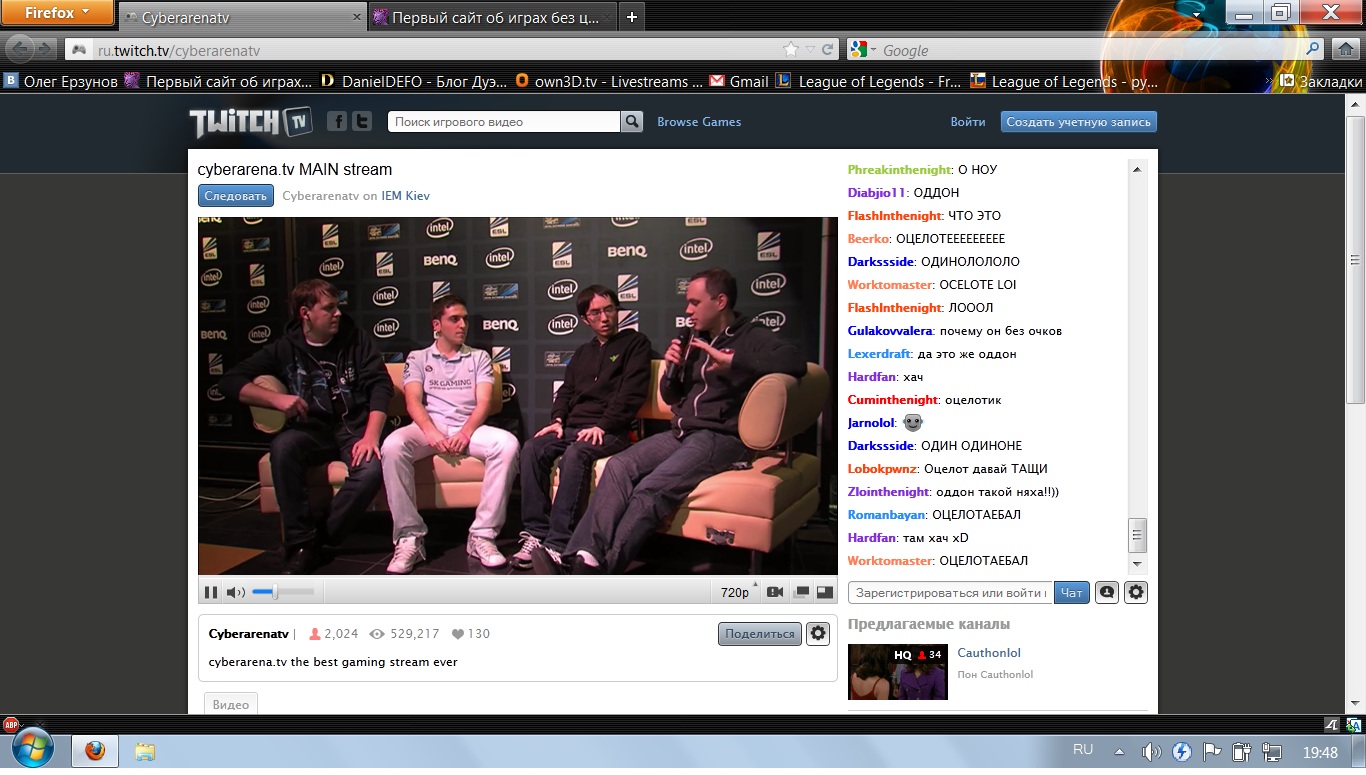Click the Adblock Plus icon

pyautogui.click(x=11, y=725)
